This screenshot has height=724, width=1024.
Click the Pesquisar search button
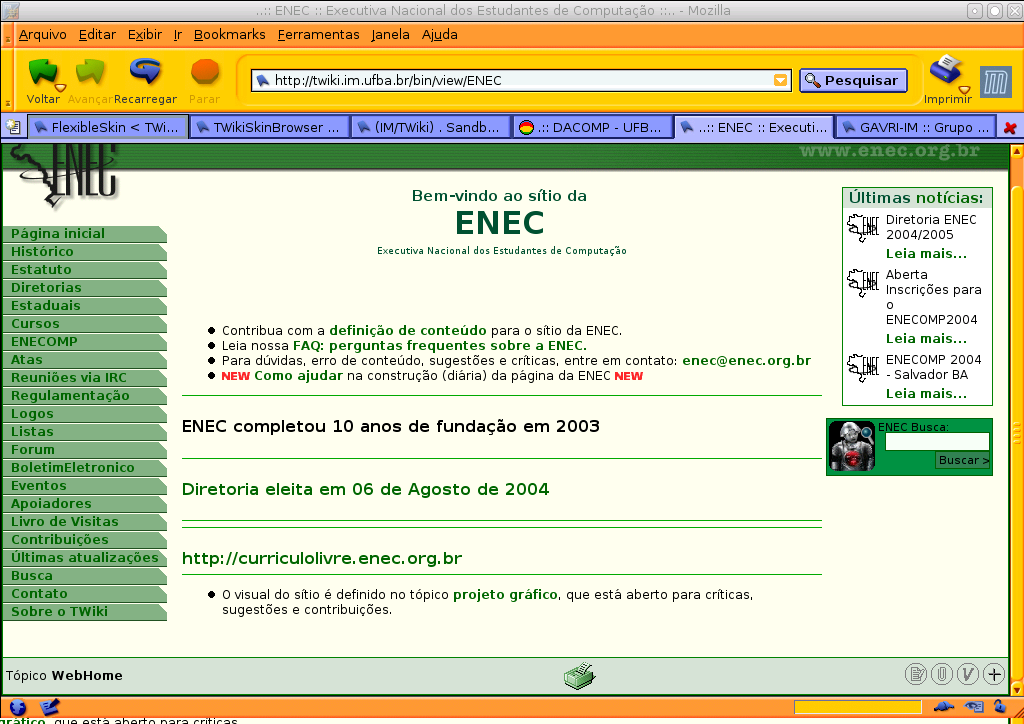pyautogui.click(x=852, y=81)
